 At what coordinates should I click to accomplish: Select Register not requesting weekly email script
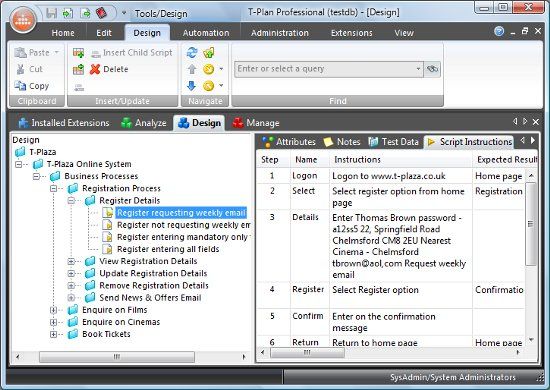pyautogui.click(x=183, y=225)
